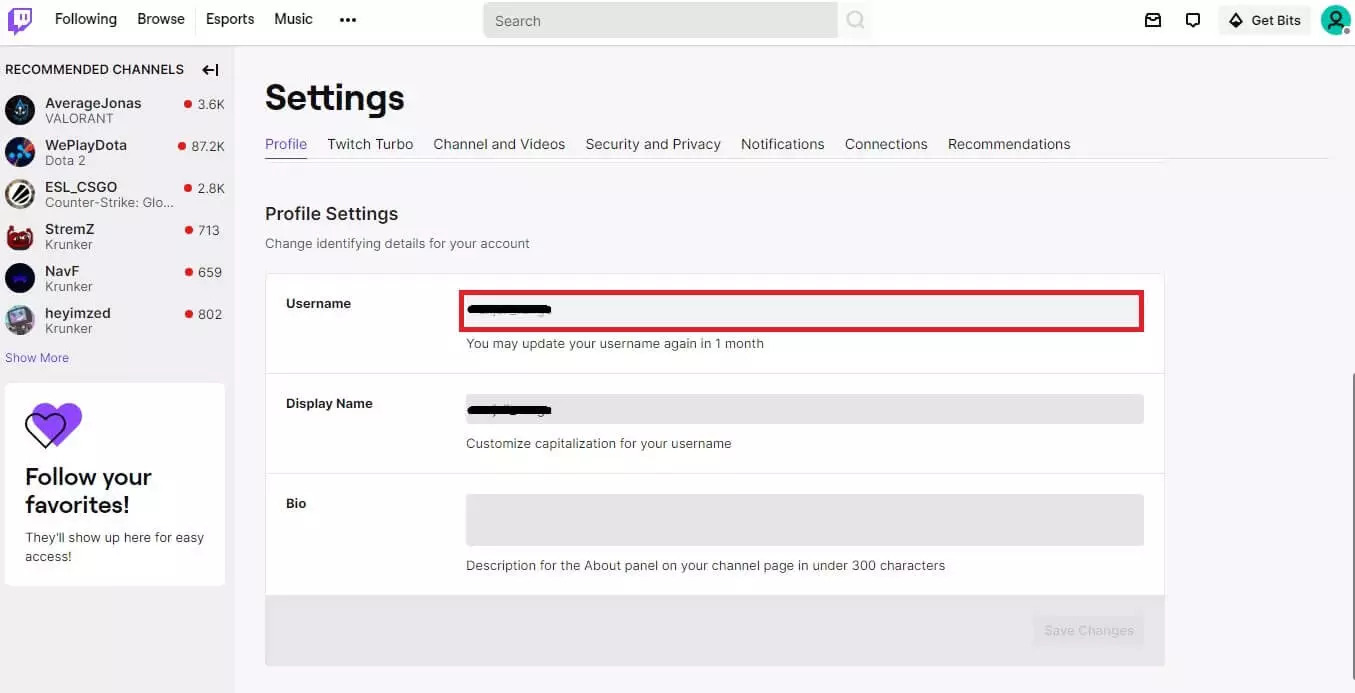The height and width of the screenshot is (693, 1355).
Task: Click the Counter-Strike game label
Action: (110, 203)
